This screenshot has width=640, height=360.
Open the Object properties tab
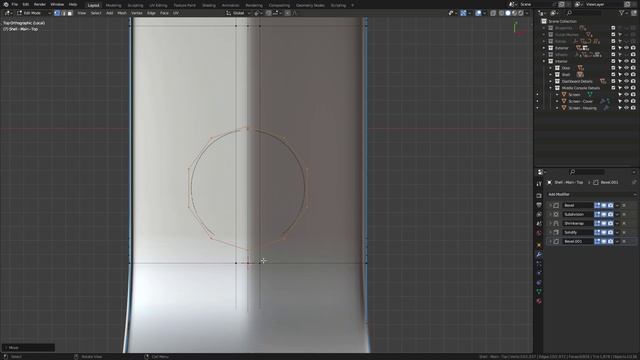[x=539, y=245]
